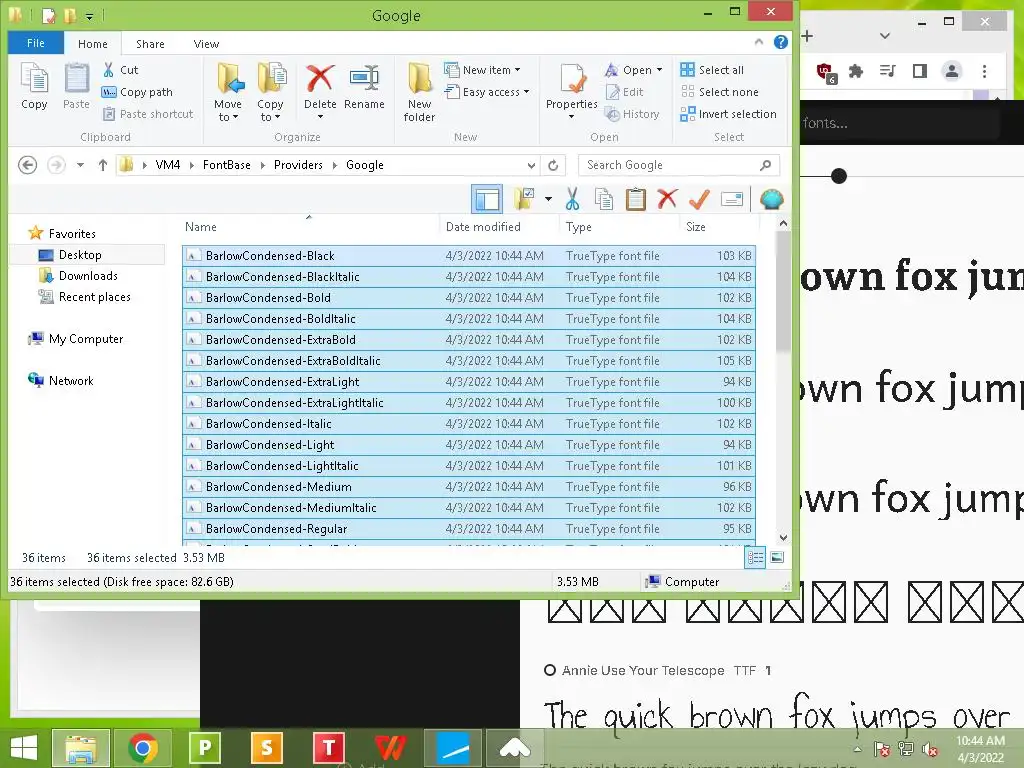Switch to large icons view in status bar

tap(777, 558)
